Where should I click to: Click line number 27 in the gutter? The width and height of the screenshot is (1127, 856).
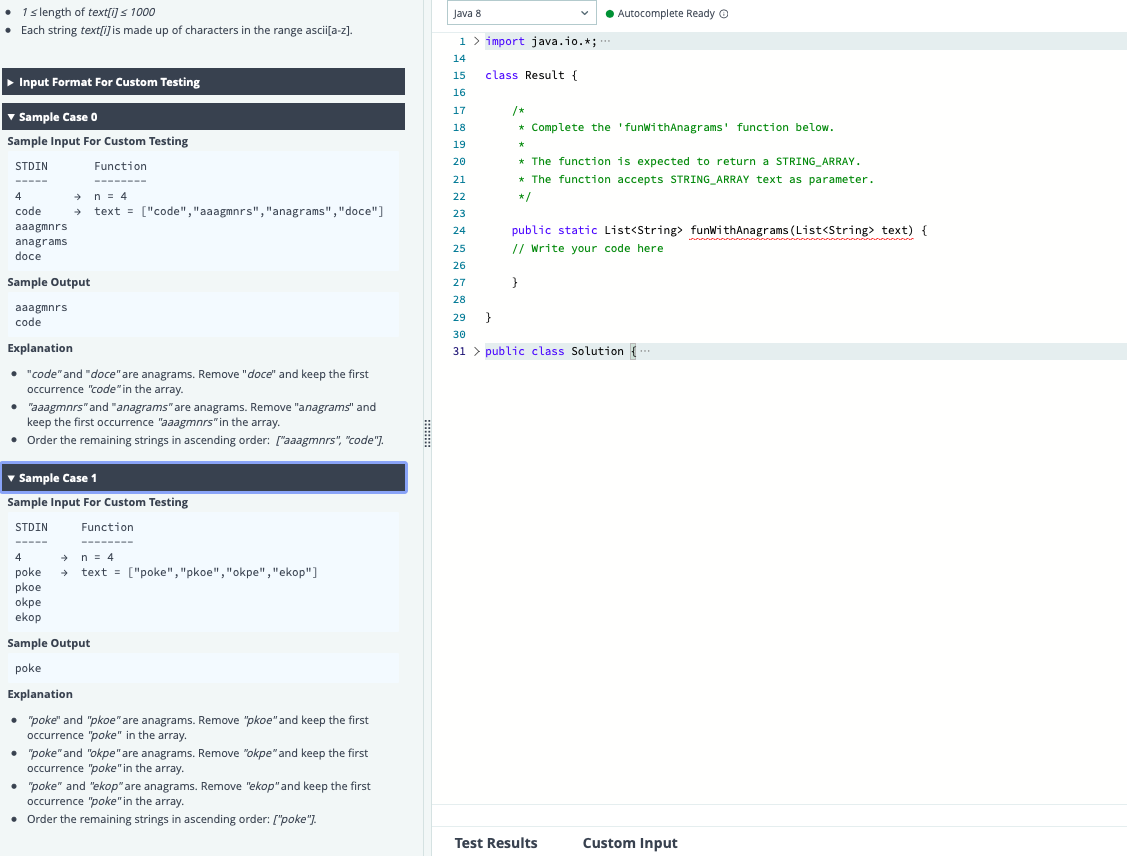click(x=459, y=282)
